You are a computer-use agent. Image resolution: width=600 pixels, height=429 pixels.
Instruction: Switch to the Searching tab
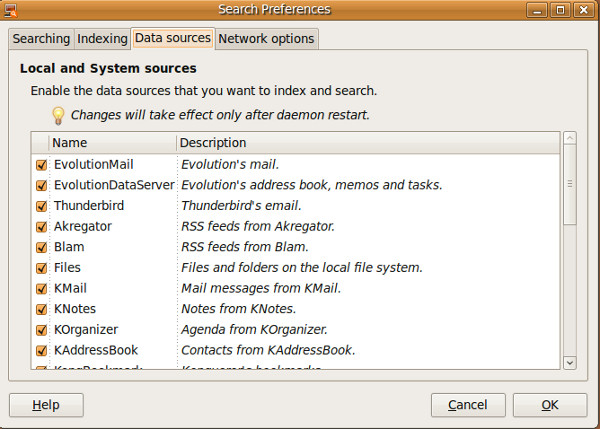click(x=41, y=39)
